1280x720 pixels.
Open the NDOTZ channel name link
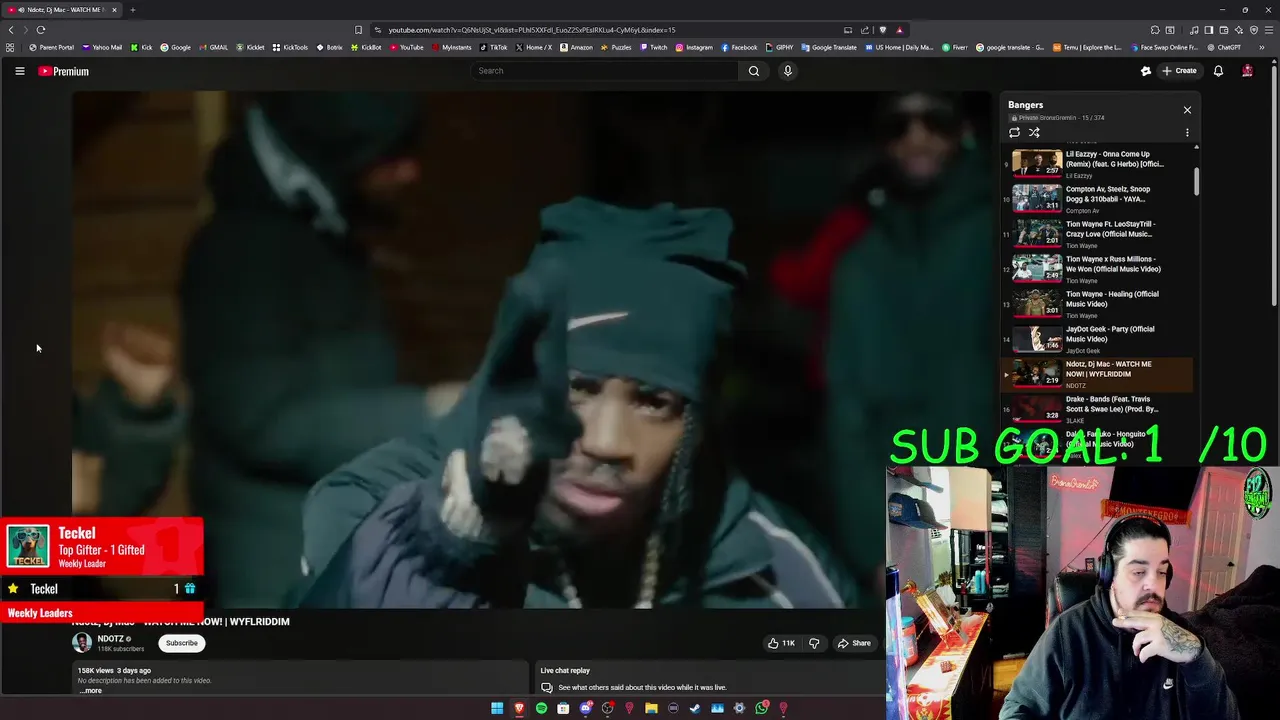pyautogui.click(x=111, y=639)
